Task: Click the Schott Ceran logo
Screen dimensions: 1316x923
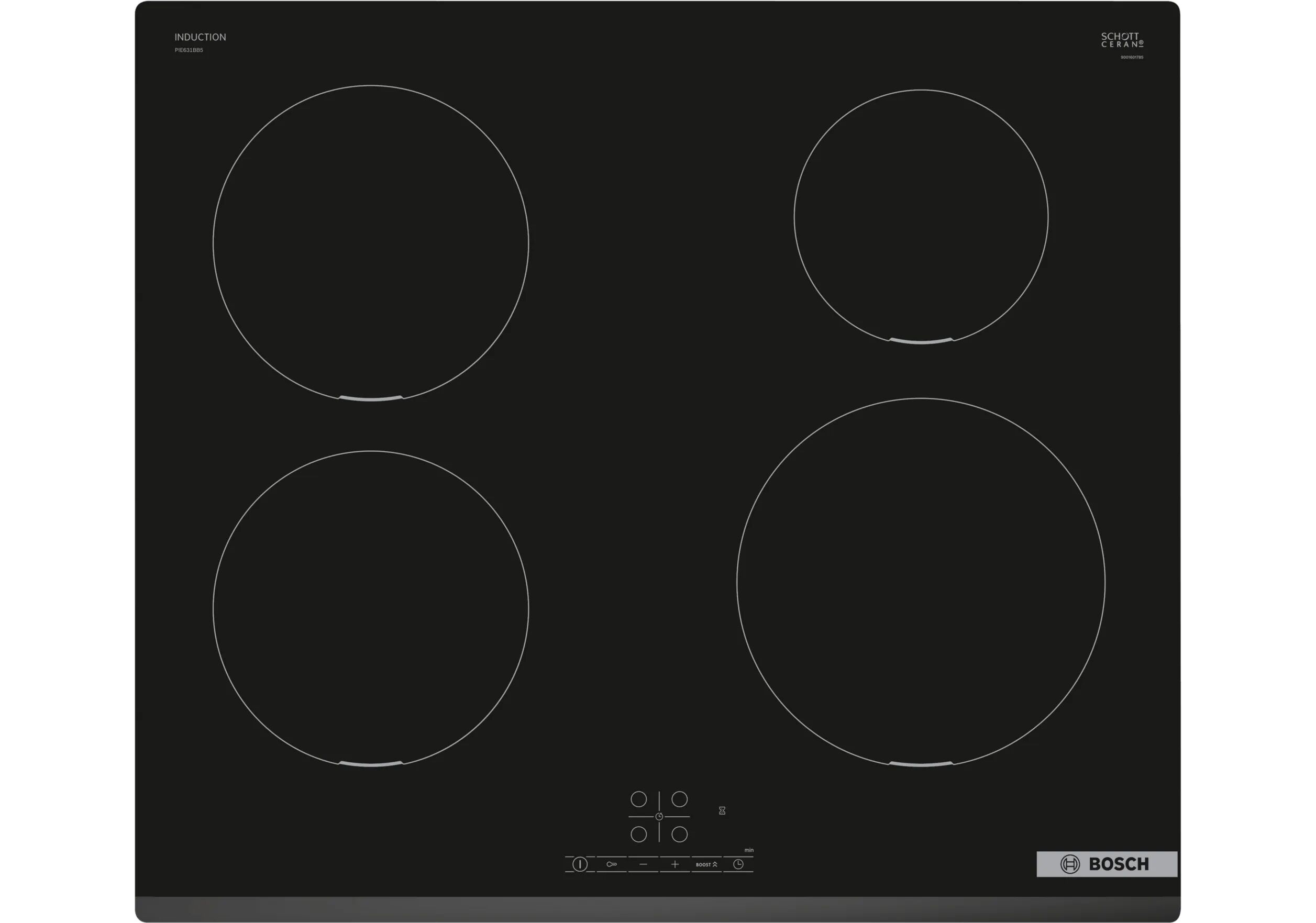Action: click(1122, 40)
